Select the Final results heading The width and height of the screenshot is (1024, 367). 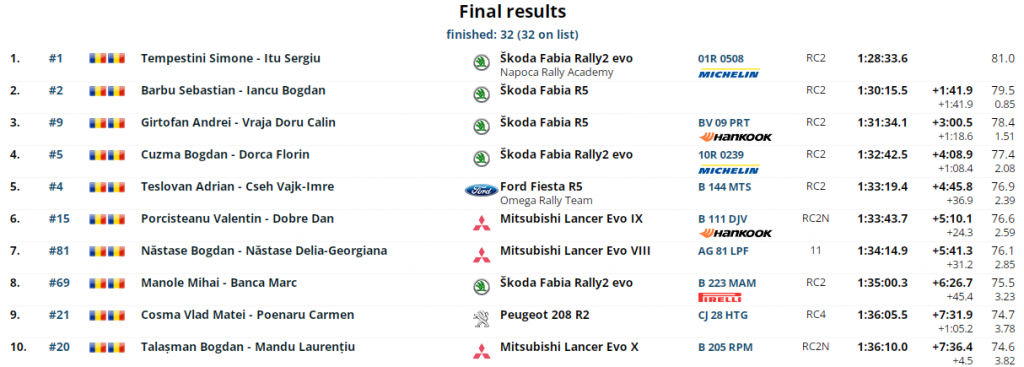(512, 12)
